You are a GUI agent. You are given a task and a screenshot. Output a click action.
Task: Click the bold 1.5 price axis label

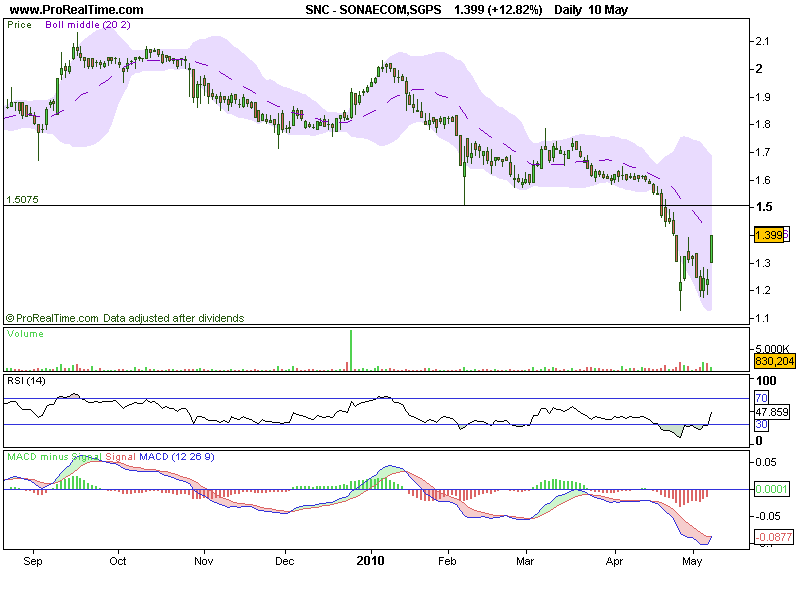point(764,207)
